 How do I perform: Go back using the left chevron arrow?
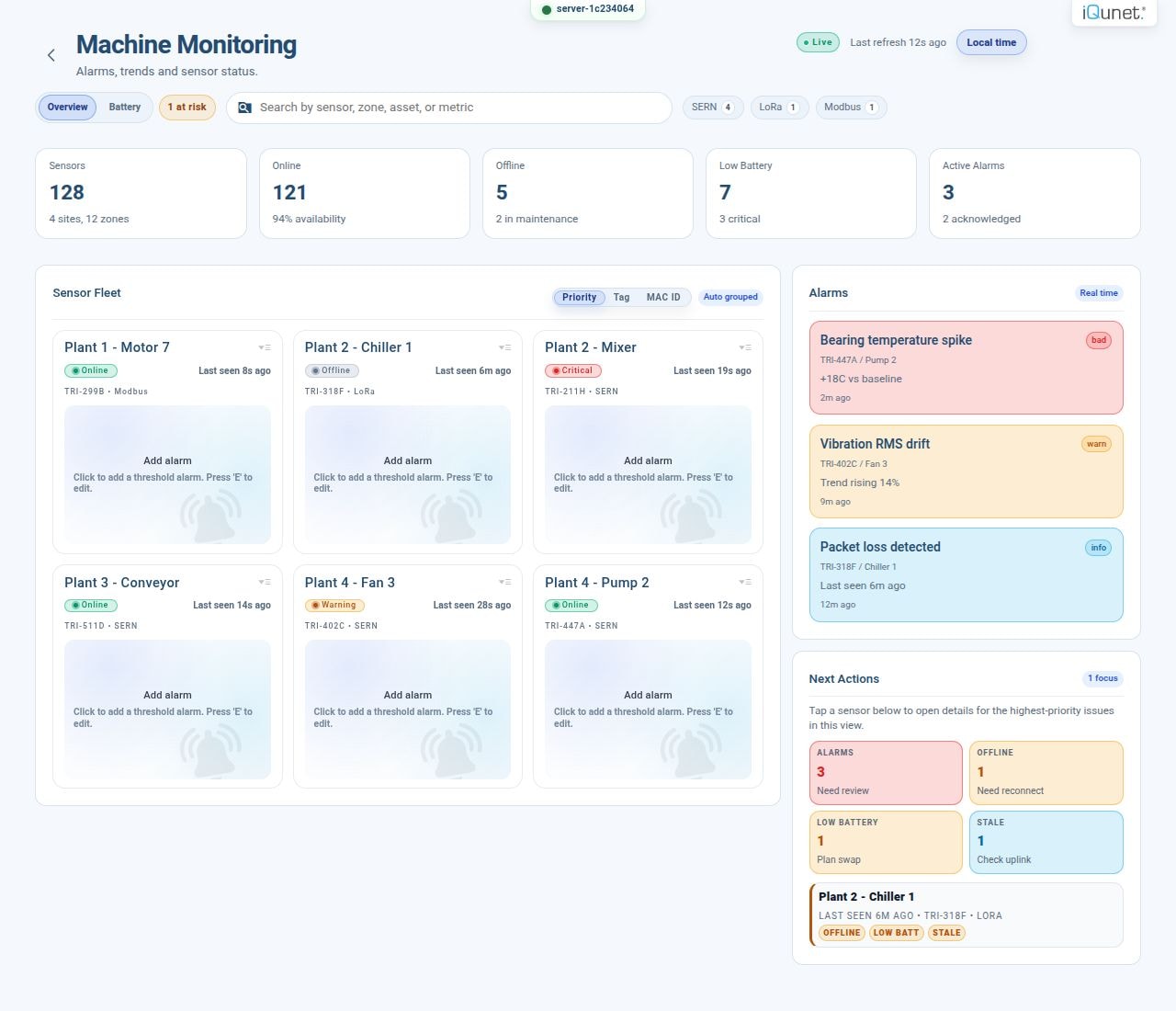coord(51,55)
